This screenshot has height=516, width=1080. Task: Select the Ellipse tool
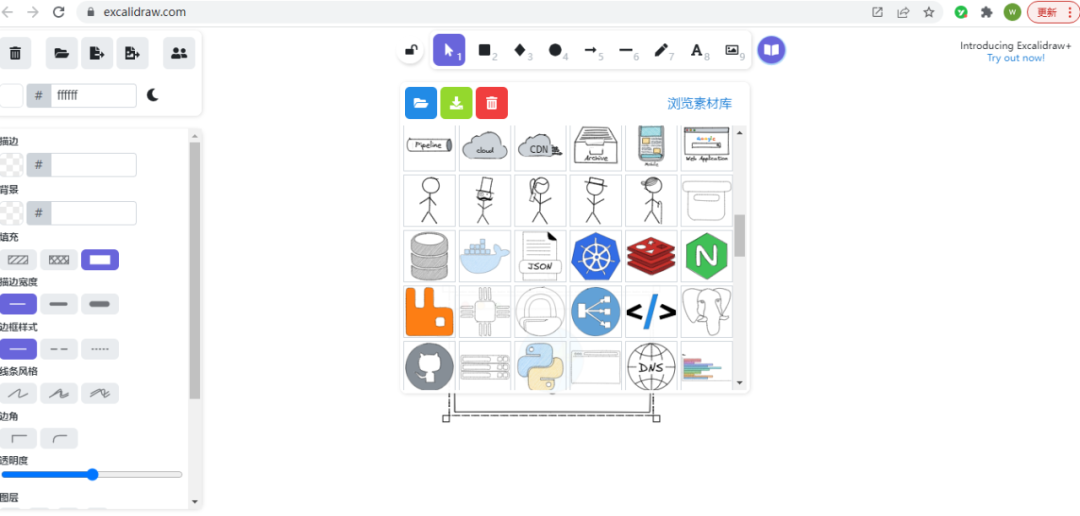[x=556, y=50]
